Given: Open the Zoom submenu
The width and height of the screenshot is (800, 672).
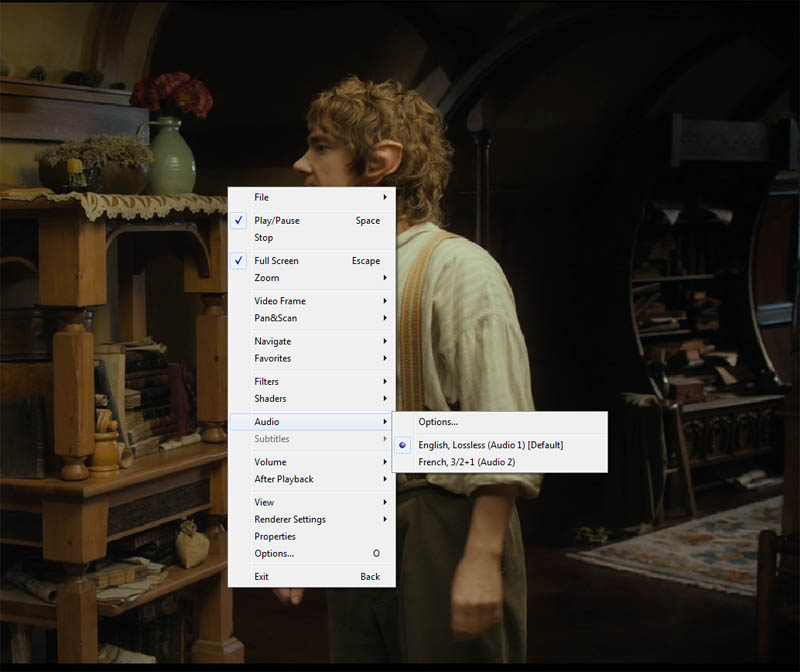Looking at the screenshot, I should click(x=312, y=278).
